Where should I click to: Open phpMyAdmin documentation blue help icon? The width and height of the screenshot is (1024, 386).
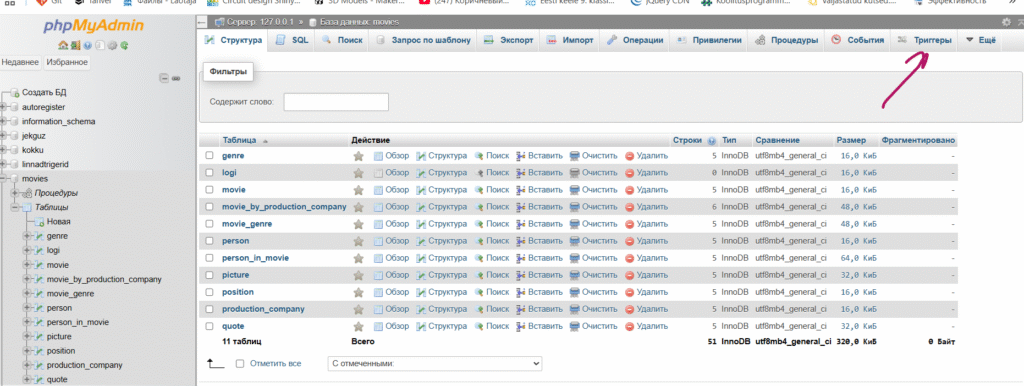coord(88,45)
